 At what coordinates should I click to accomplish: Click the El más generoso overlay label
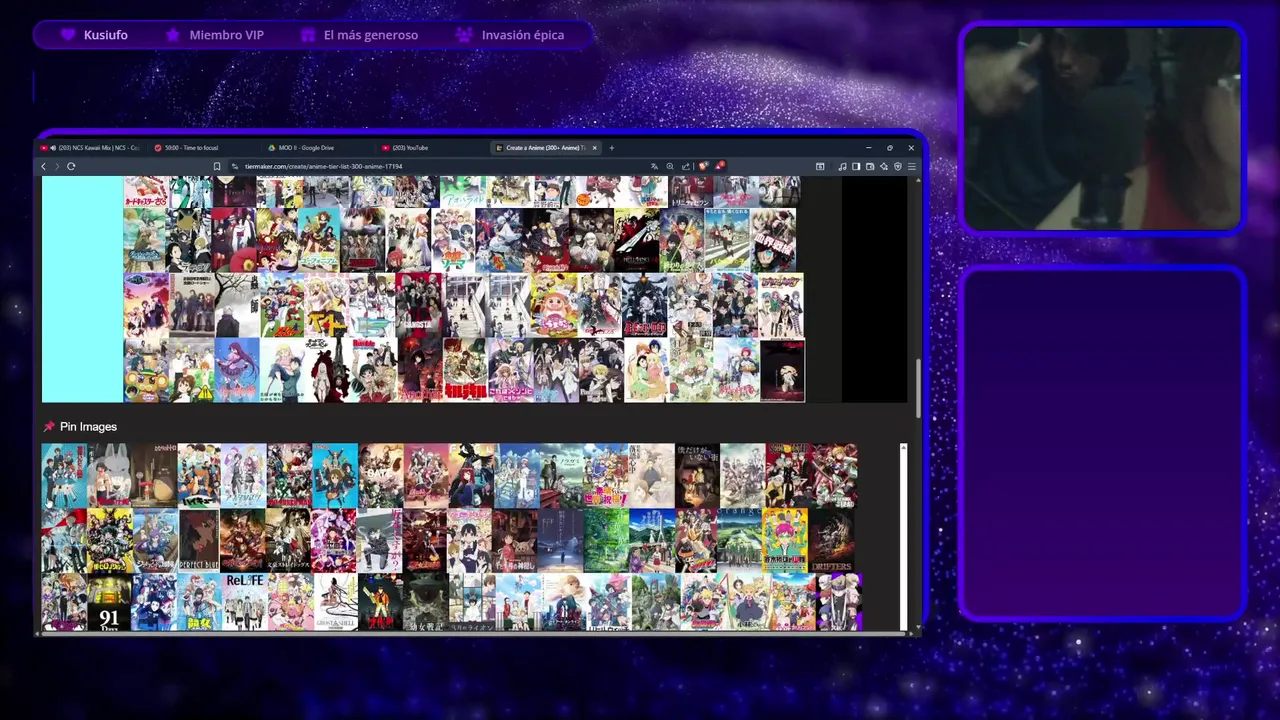click(371, 35)
